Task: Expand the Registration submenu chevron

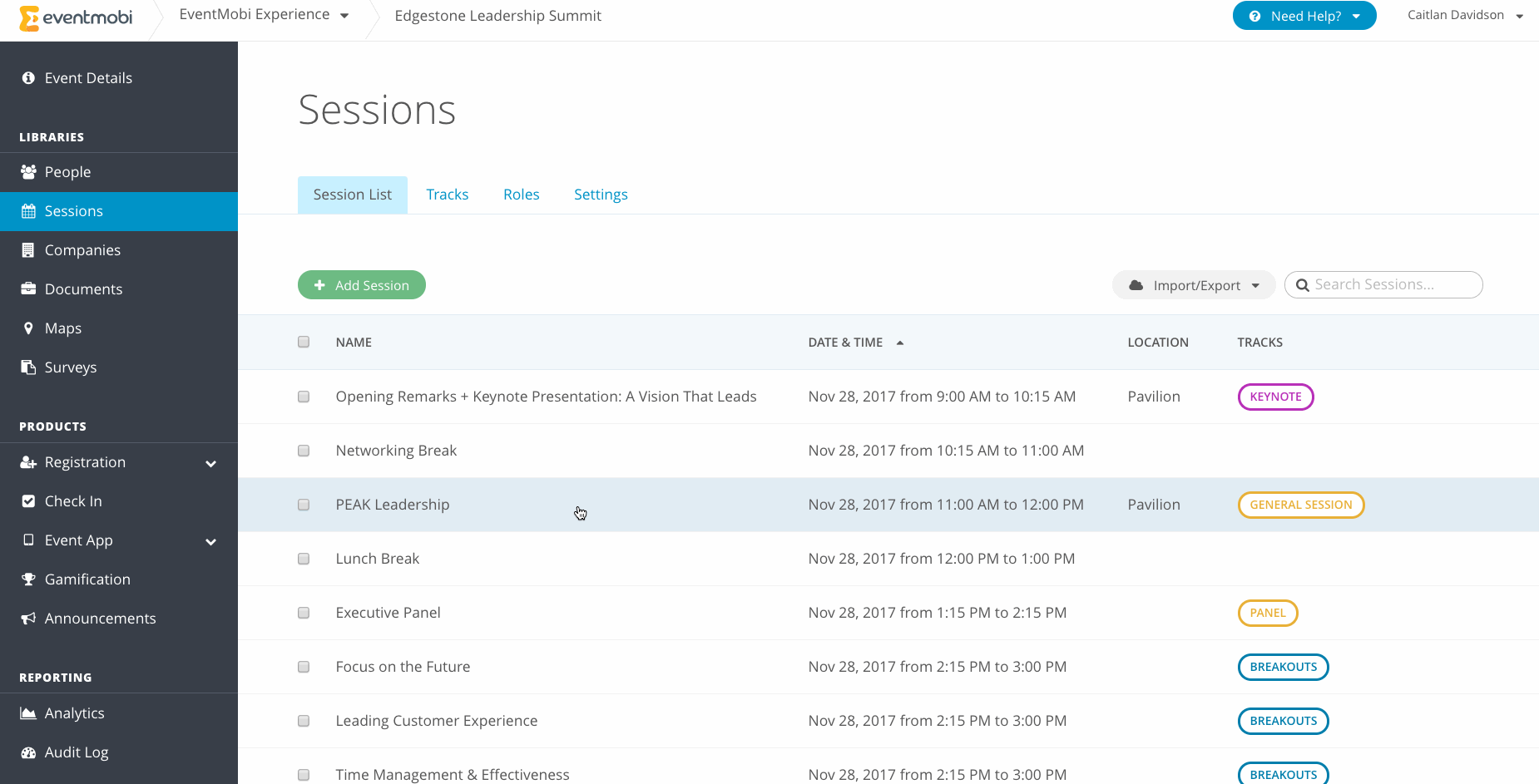Action: [x=210, y=464]
